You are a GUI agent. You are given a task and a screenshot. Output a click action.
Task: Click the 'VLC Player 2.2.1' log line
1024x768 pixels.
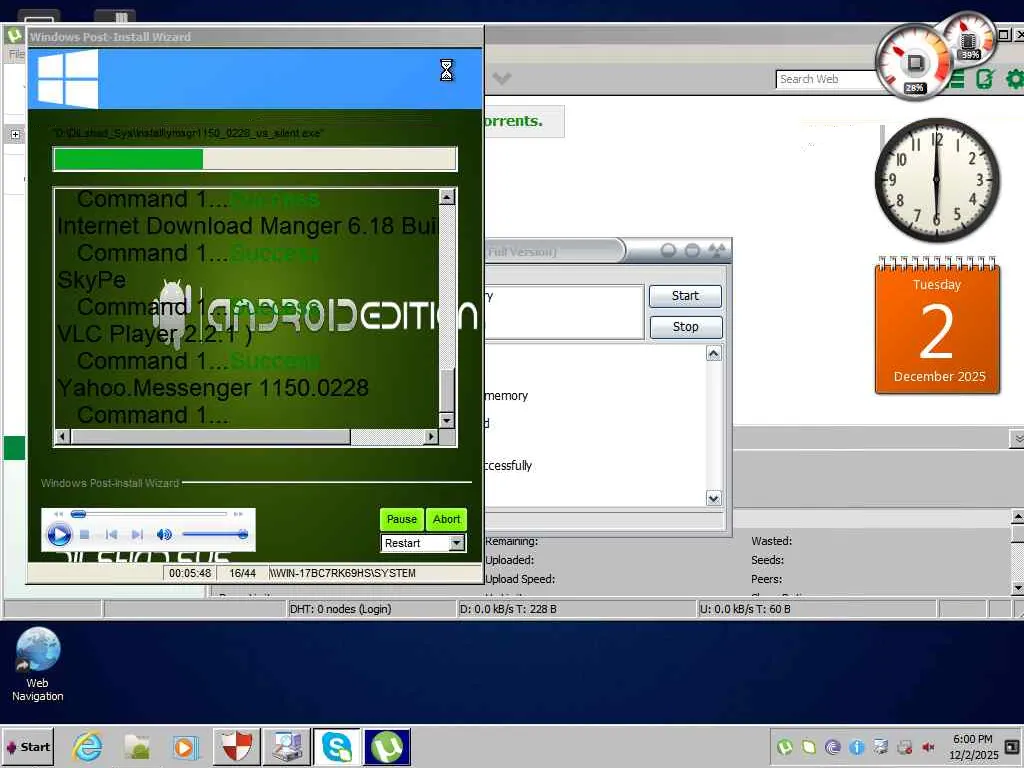pyautogui.click(x=154, y=334)
